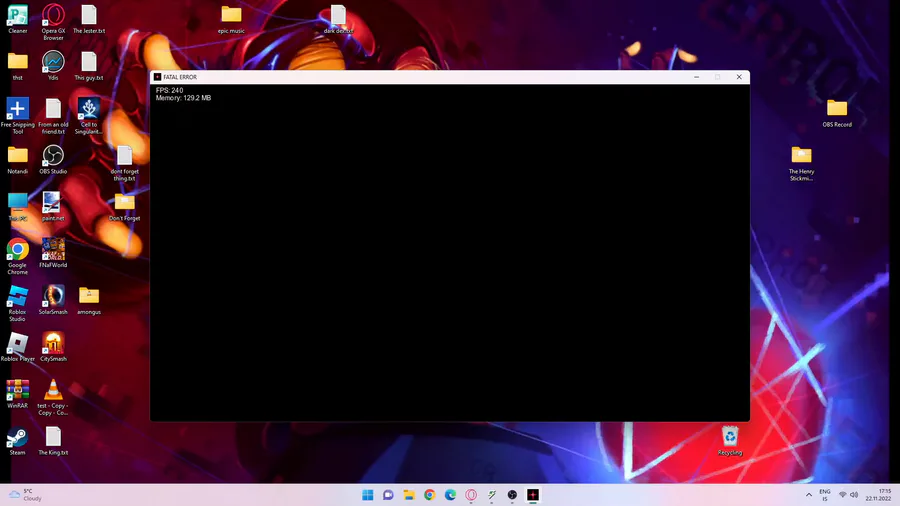Show hidden system tray icons
The height and width of the screenshot is (506, 900).
[x=809, y=495]
